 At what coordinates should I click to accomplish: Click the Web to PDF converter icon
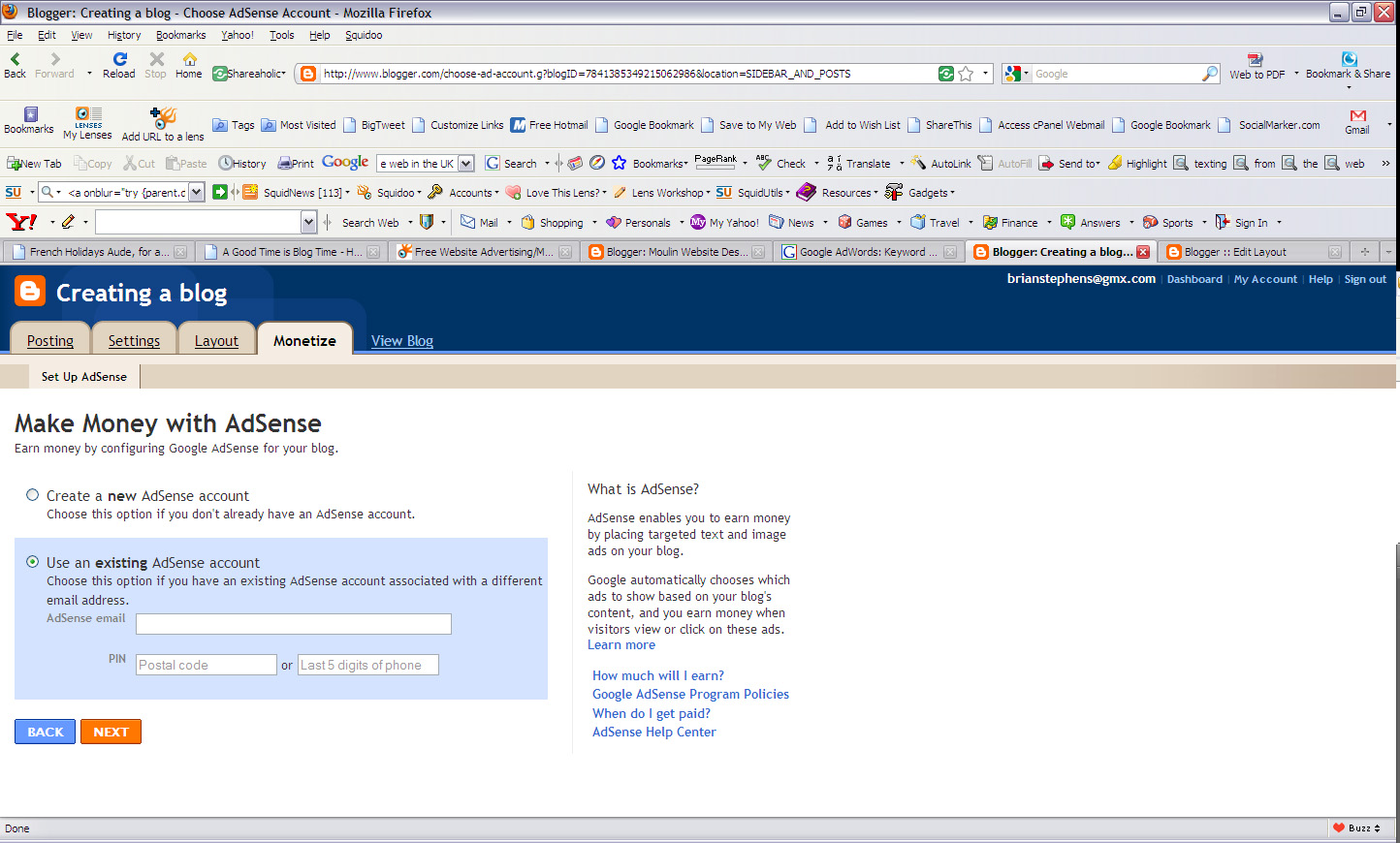pyautogui.click(x=1254, y=66)
